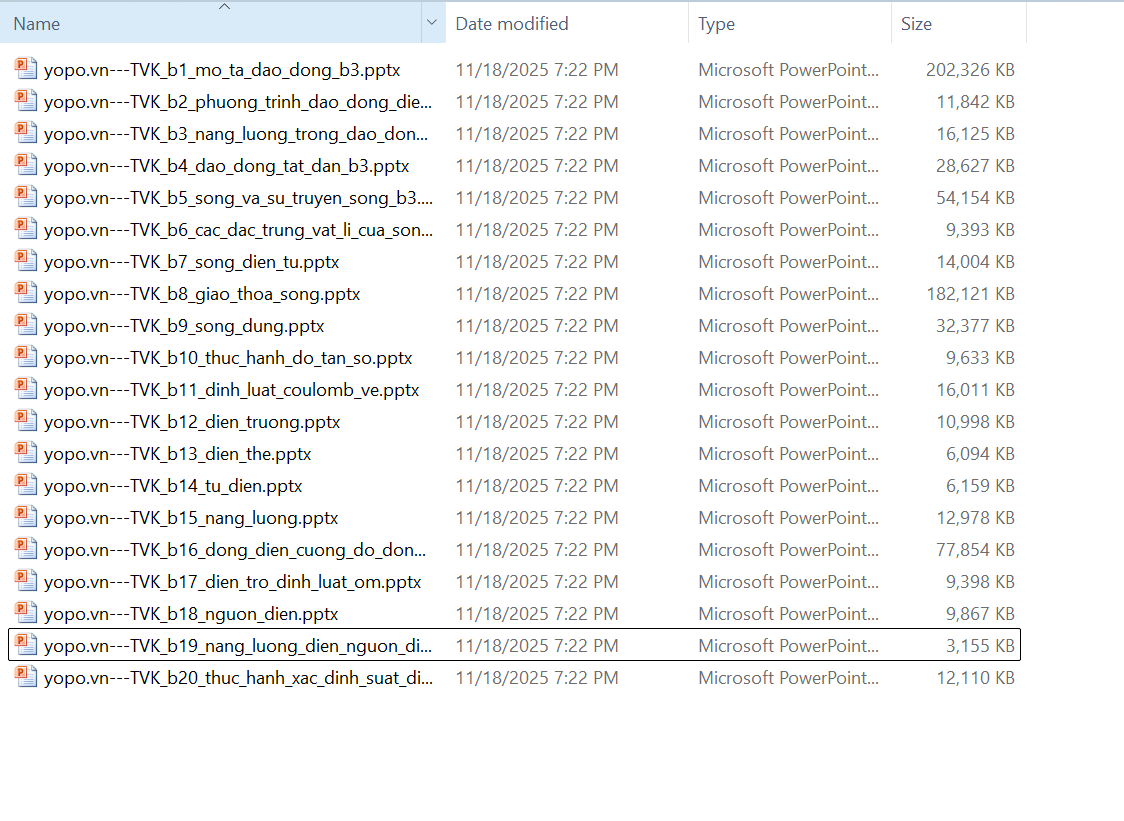The height and width of the screenshot is (821, 1124).
Task: Select the b17_dien_tro_dinh_luat_om.pptx file
Action: click(232, 582)
